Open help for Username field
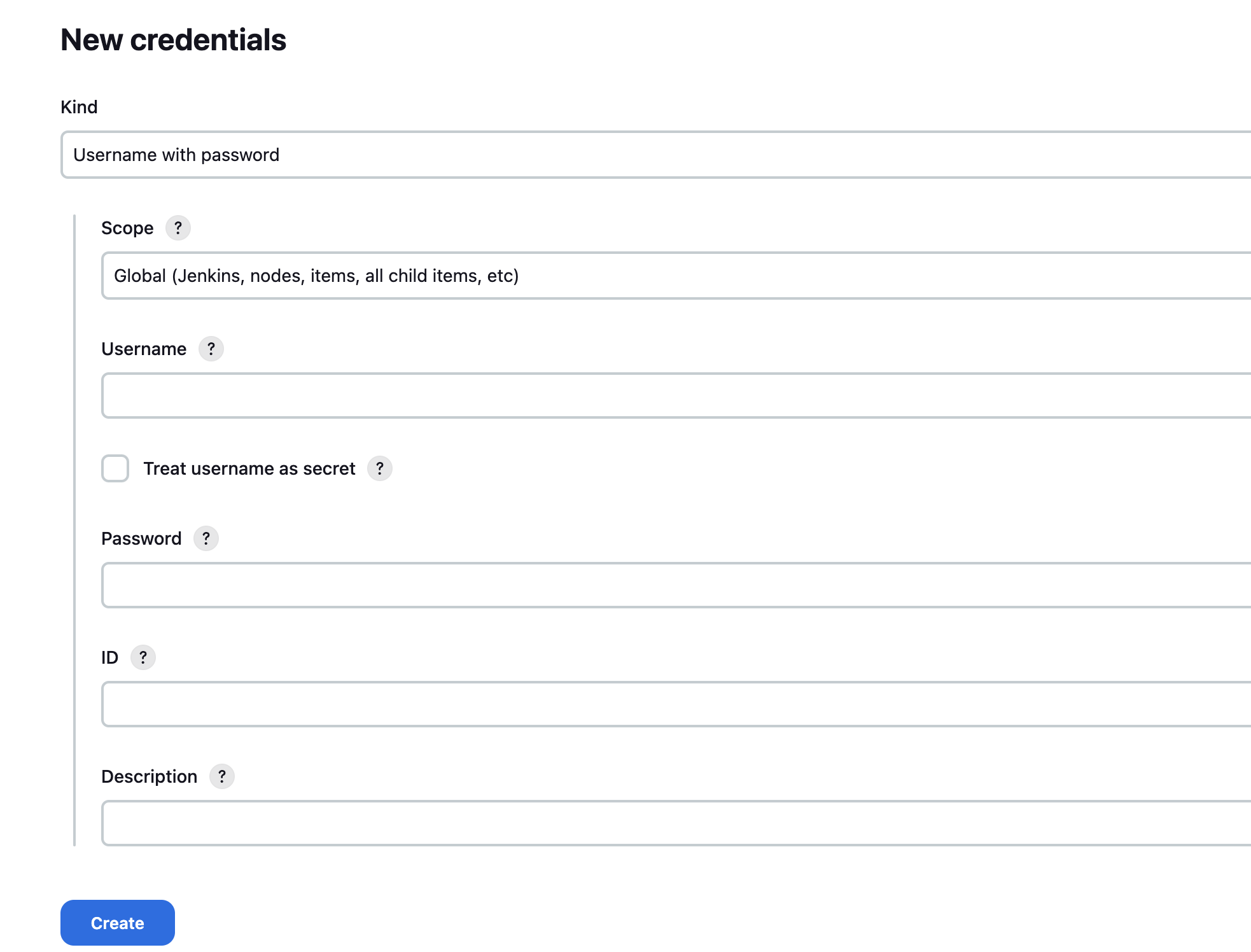 pos(211,349)
